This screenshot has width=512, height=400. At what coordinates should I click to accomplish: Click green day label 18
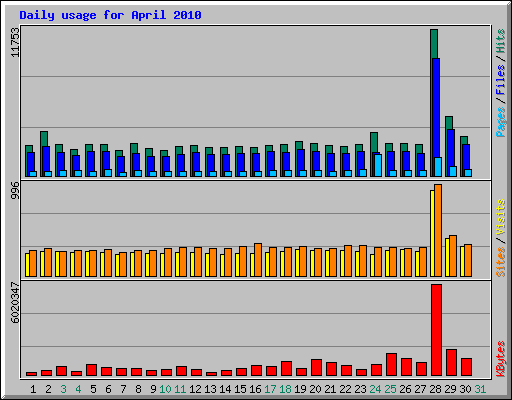point(285,389)
